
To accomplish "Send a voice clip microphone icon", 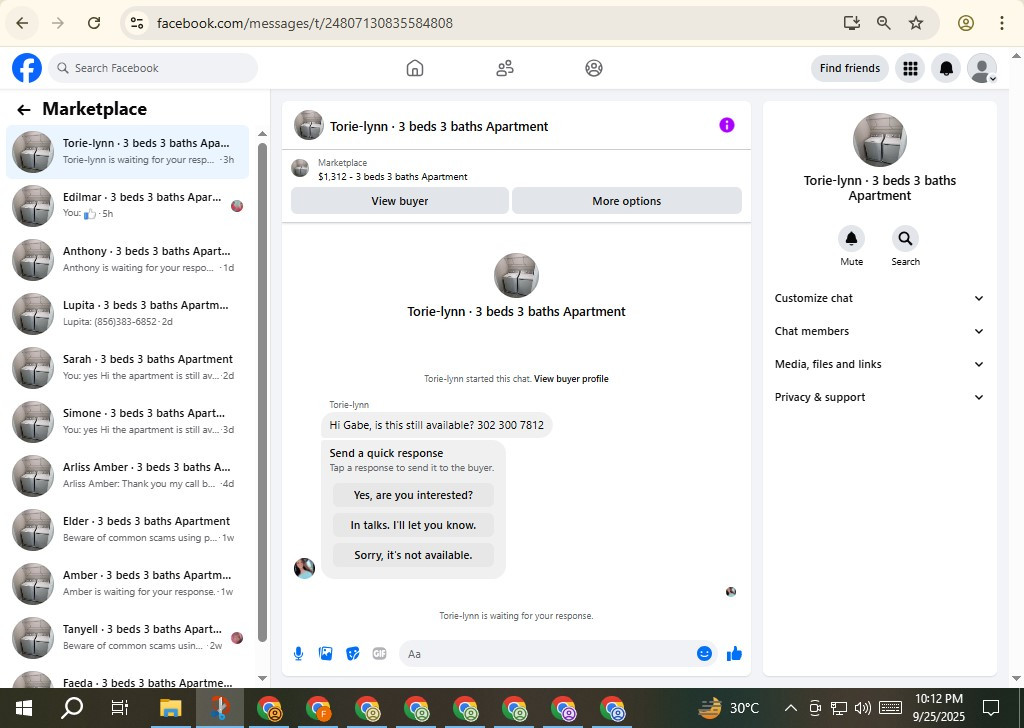I will pyautogui.click(x=298, y=654).
